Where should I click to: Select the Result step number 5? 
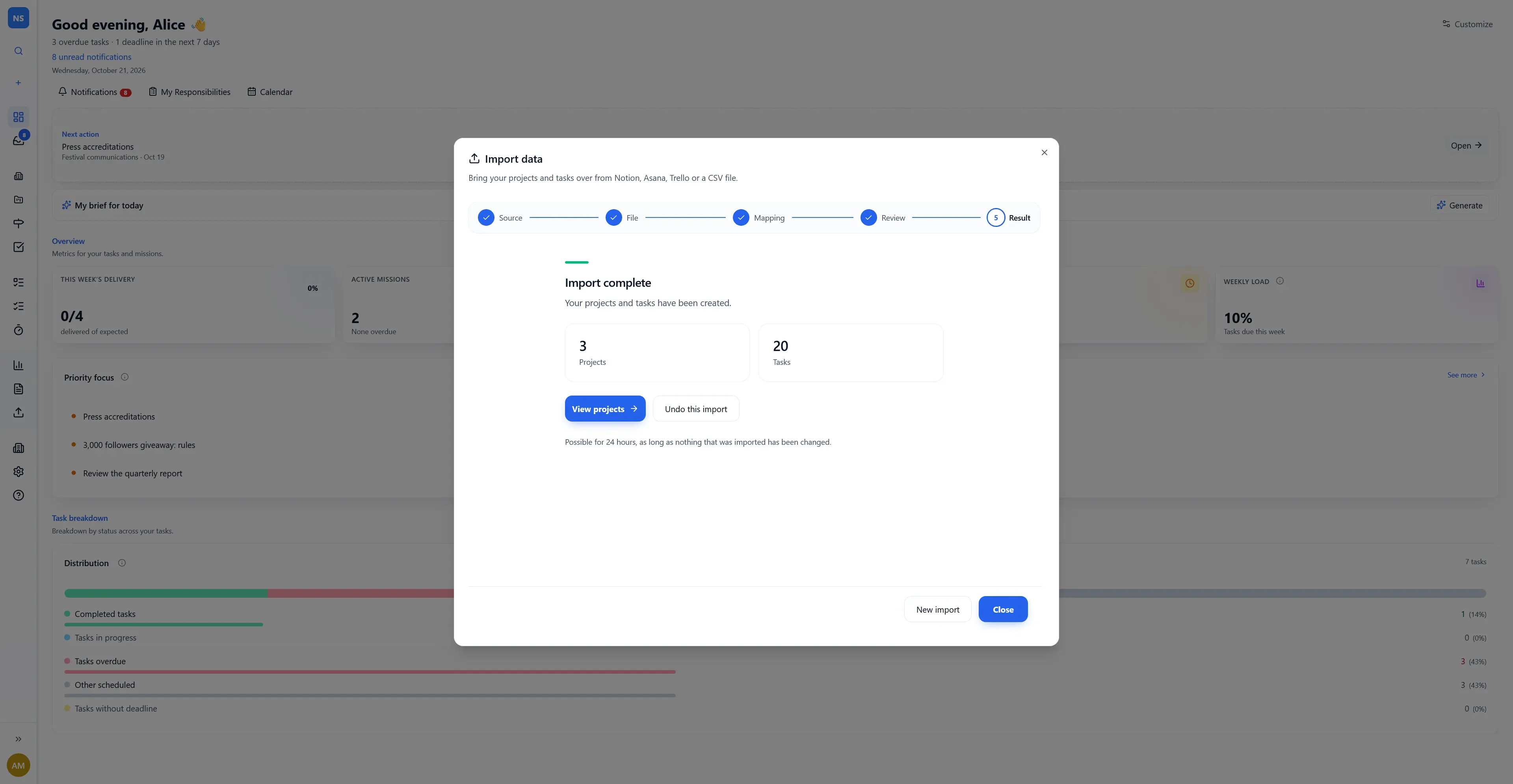[1009, 218]
